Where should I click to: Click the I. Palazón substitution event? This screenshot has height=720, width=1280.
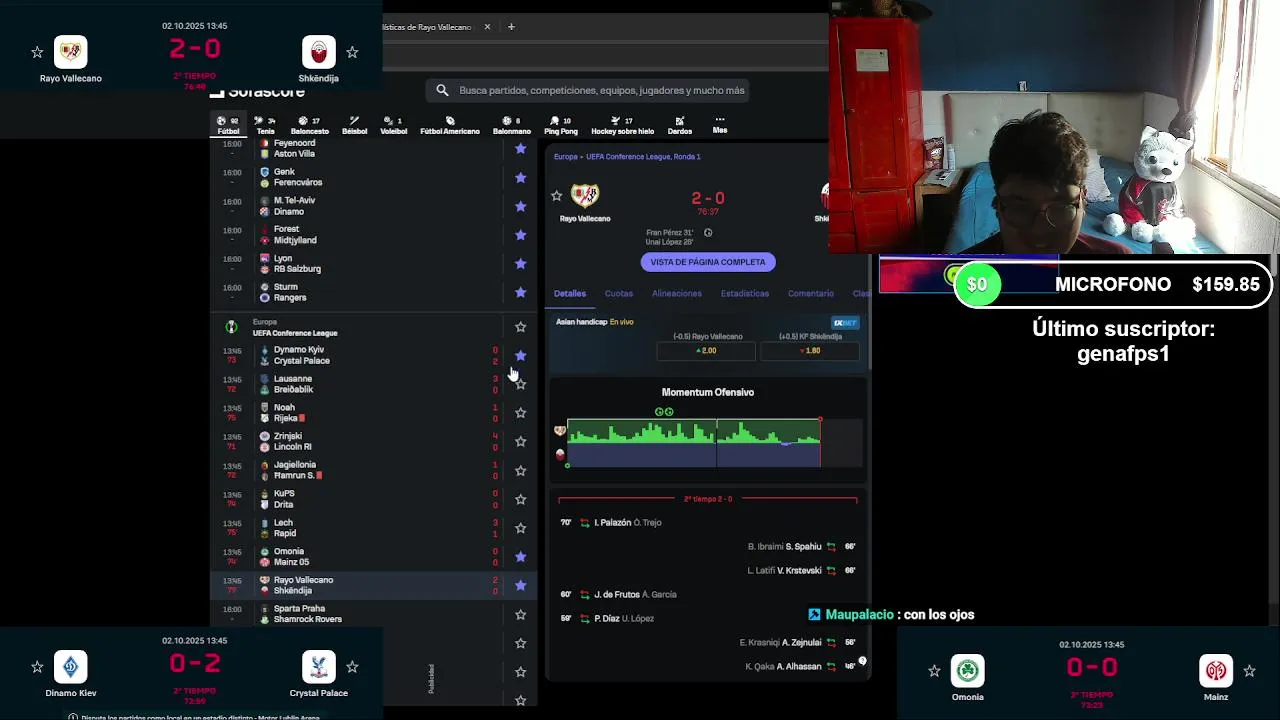coord(611,523)
